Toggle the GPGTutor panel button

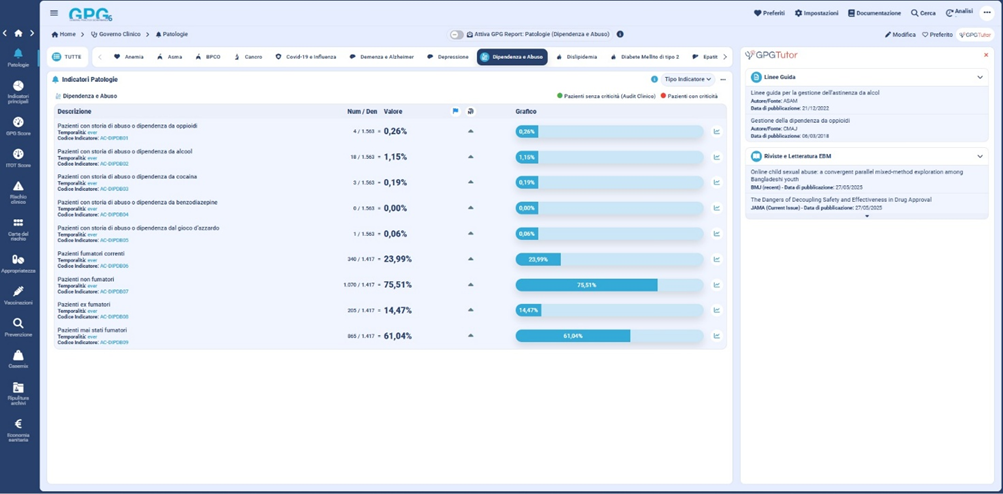(975, 34)
